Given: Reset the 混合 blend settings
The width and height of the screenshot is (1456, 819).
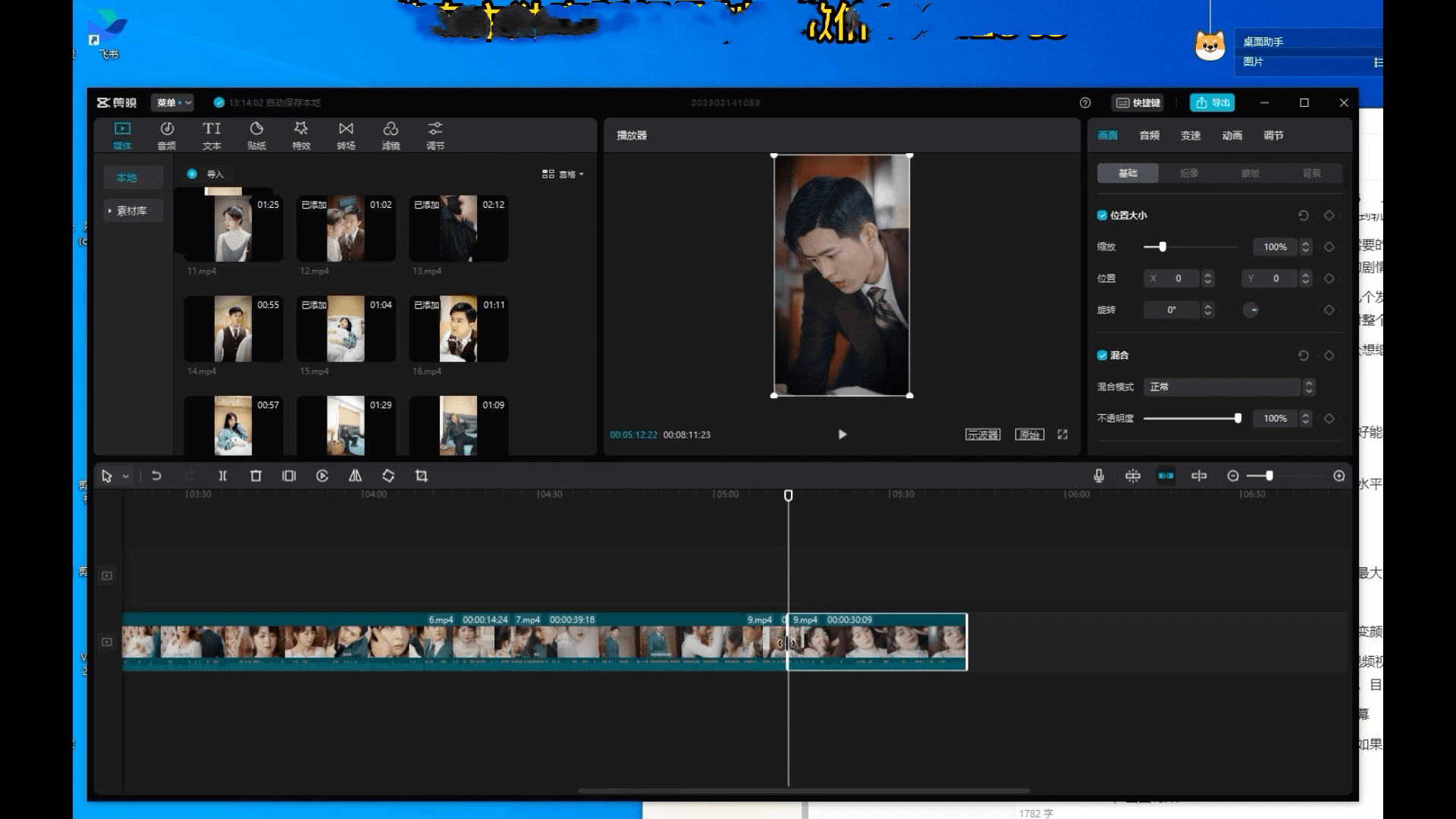Looking at the screenshot, I should pos(1304,355).
